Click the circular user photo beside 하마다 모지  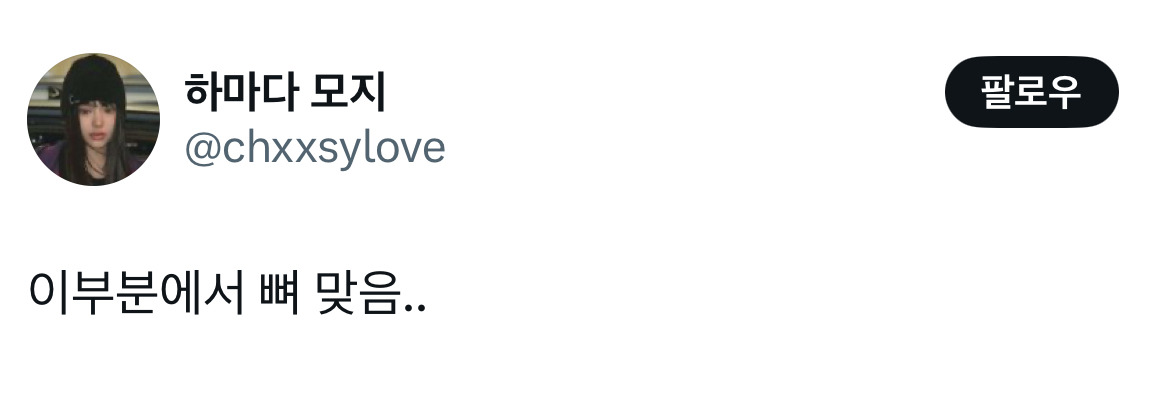pos(93,119)
